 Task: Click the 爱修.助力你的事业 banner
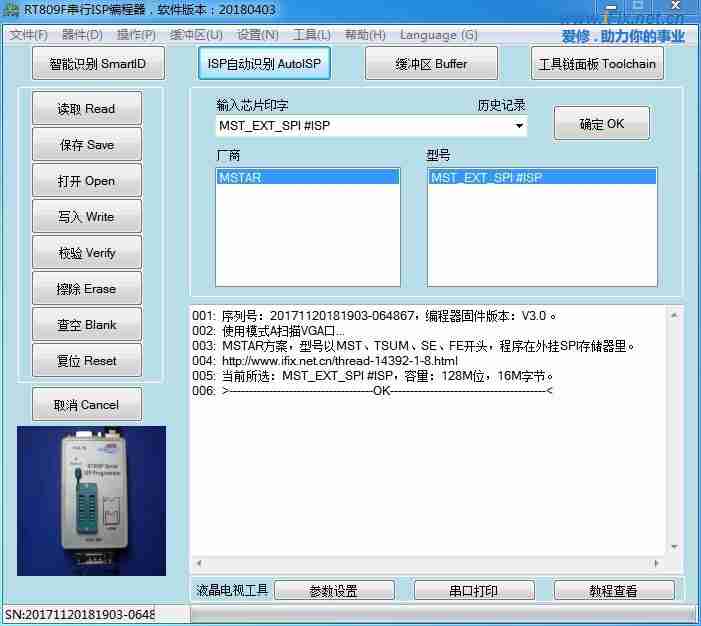[623, 36]
